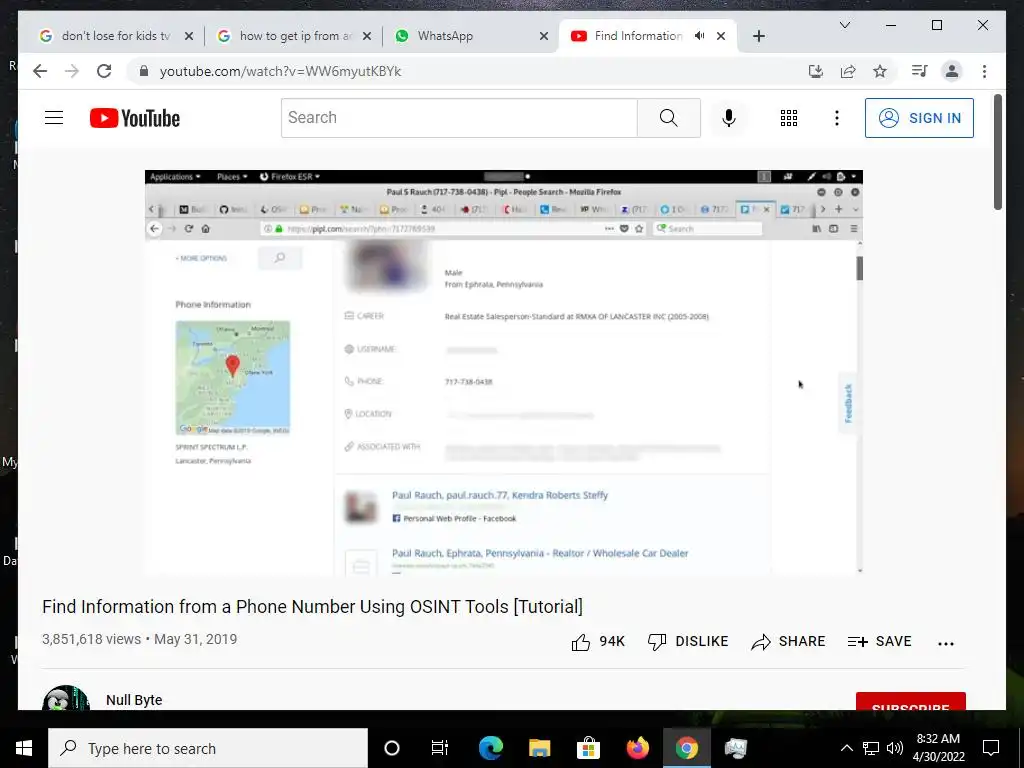Show hidden system tray icons
This screenshot has height=768, width=1024.
[x=846, y=748]
